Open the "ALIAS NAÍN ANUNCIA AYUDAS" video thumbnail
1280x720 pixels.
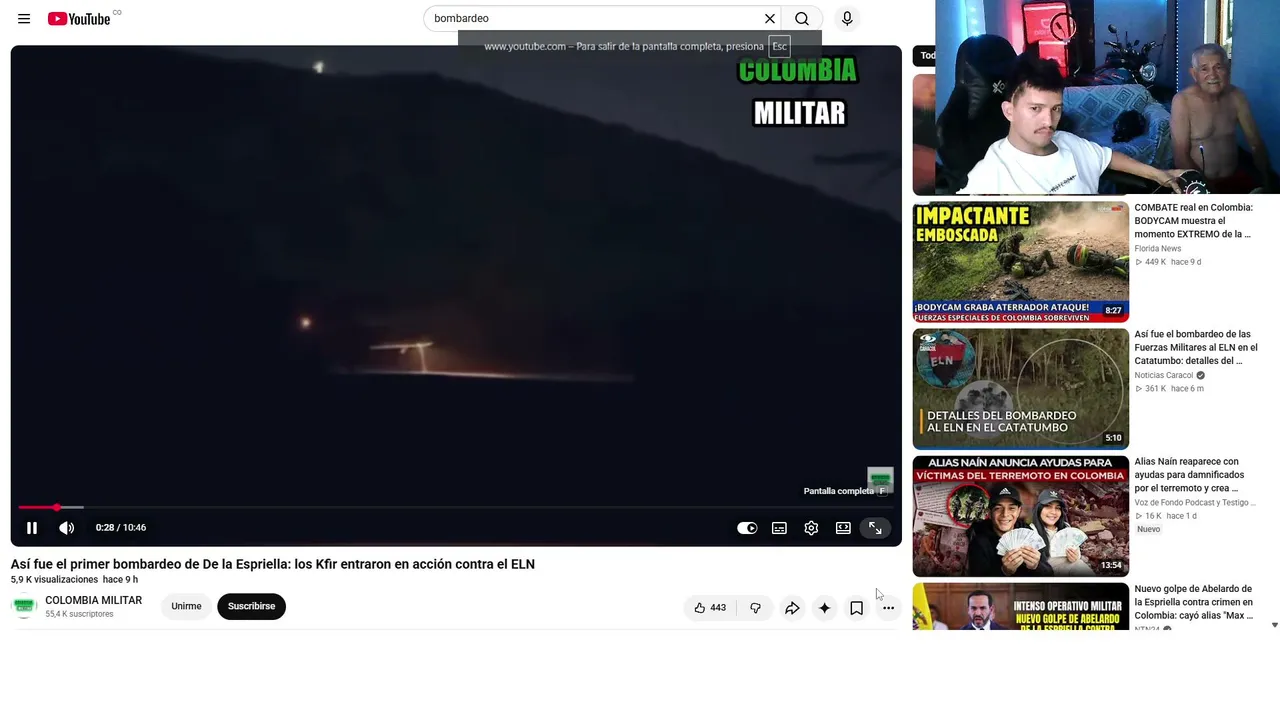pyautogui.click(x=1020, y=516)
